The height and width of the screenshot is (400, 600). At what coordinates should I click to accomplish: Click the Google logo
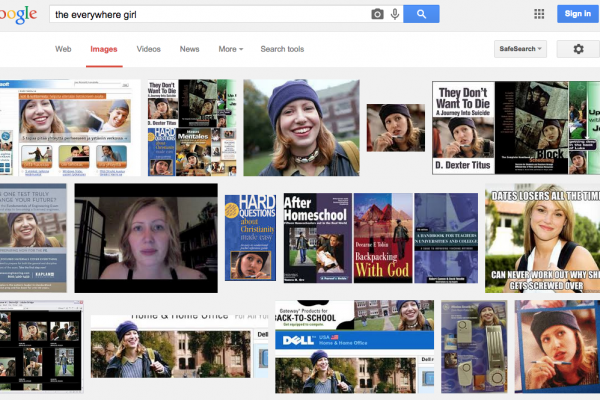point(18,15)
